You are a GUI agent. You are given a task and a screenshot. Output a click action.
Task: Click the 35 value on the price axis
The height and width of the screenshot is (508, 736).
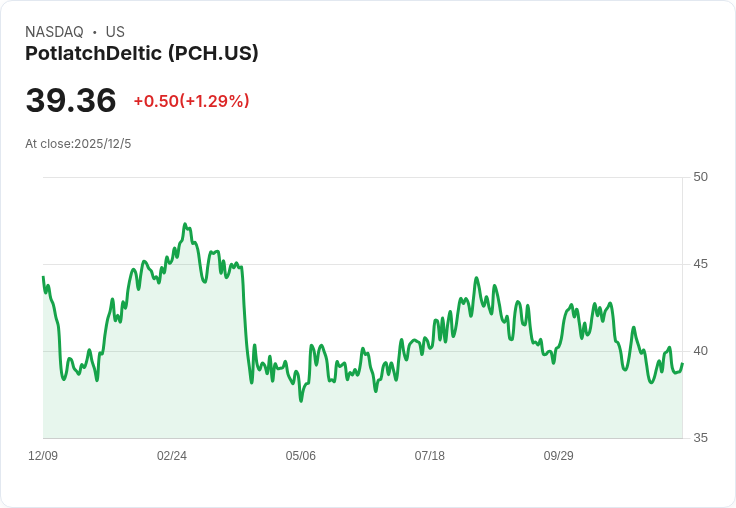pyautogui.click(x=700, y=438)
